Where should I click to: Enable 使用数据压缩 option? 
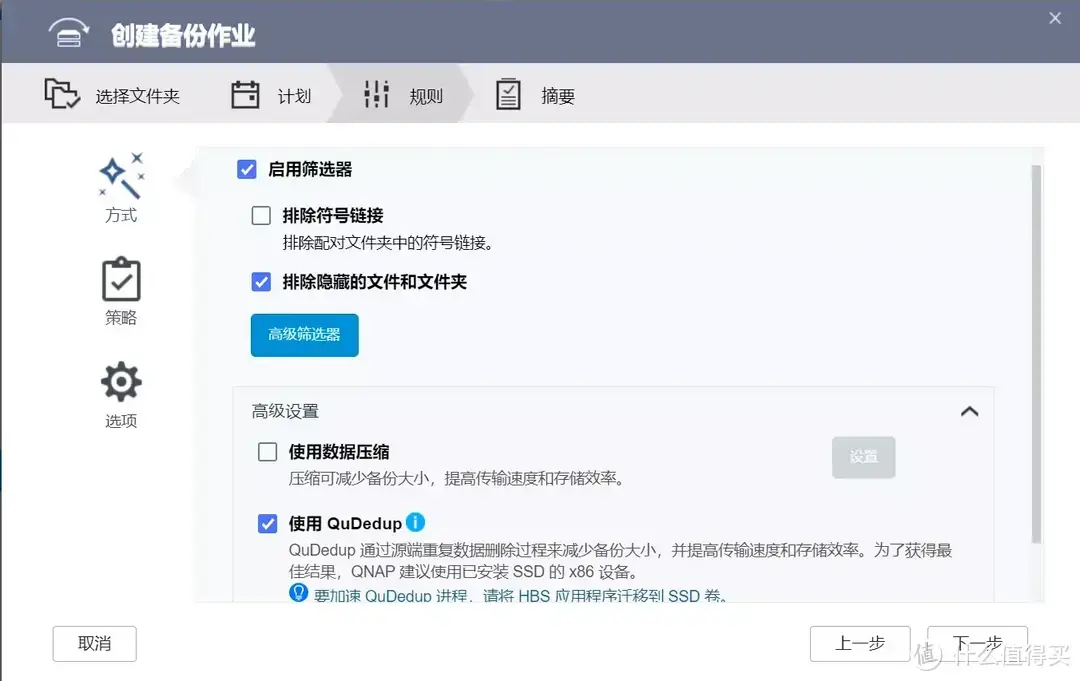tap(267, 451)
